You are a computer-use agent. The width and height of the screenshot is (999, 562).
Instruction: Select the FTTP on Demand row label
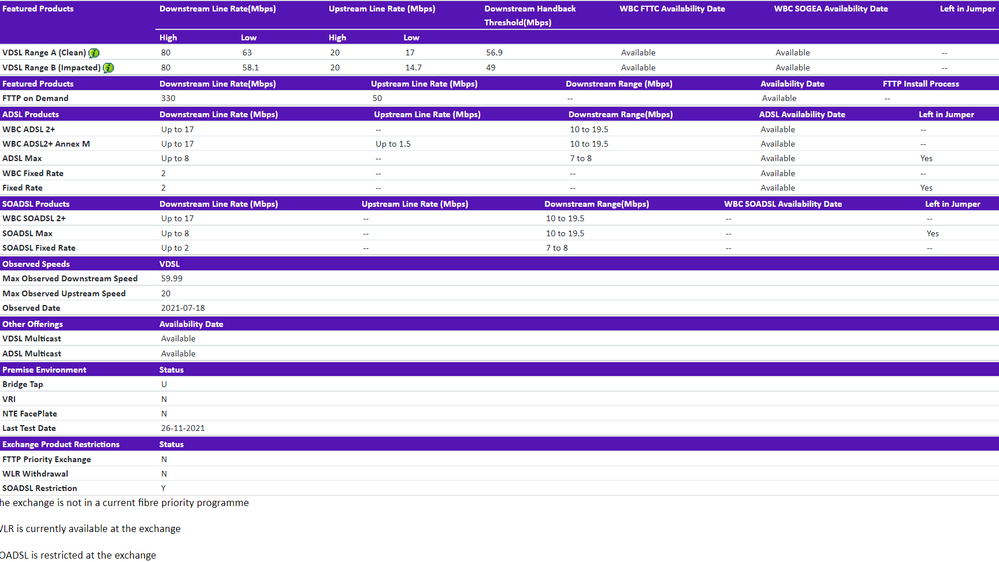pyautogui.click(x=35, y=98)
